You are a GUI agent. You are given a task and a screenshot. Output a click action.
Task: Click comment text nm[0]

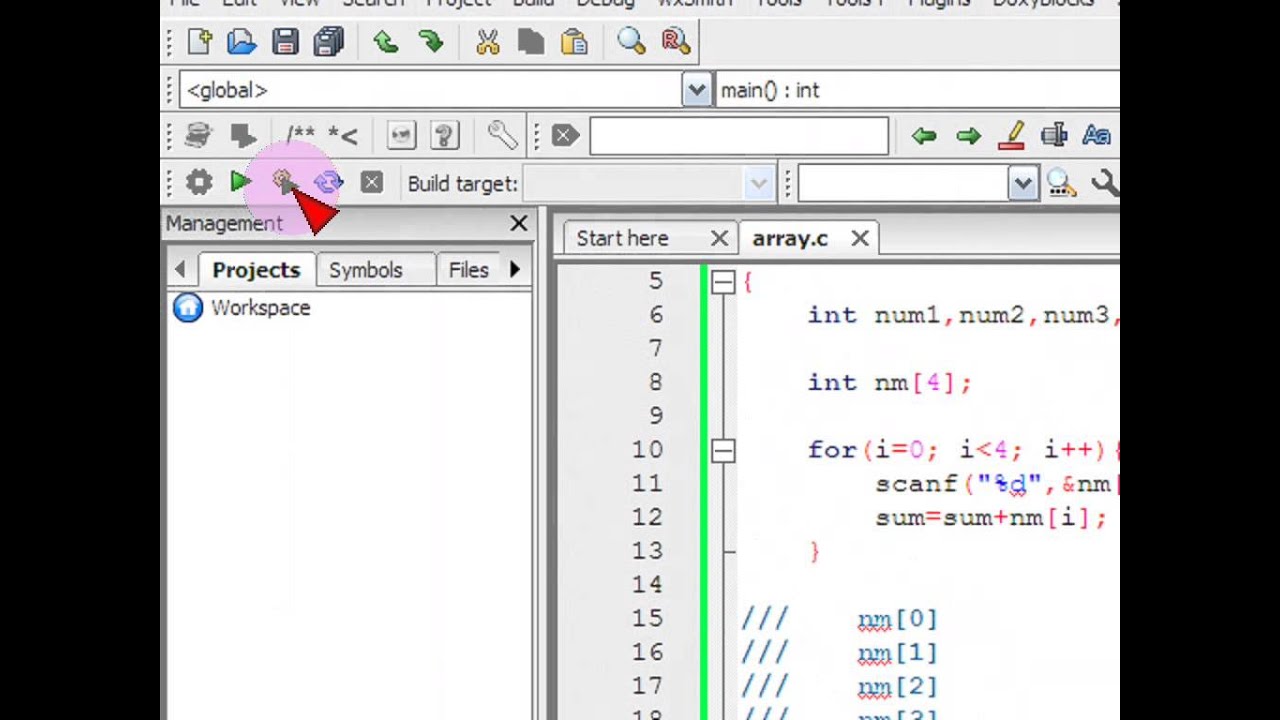pos(897,619)
